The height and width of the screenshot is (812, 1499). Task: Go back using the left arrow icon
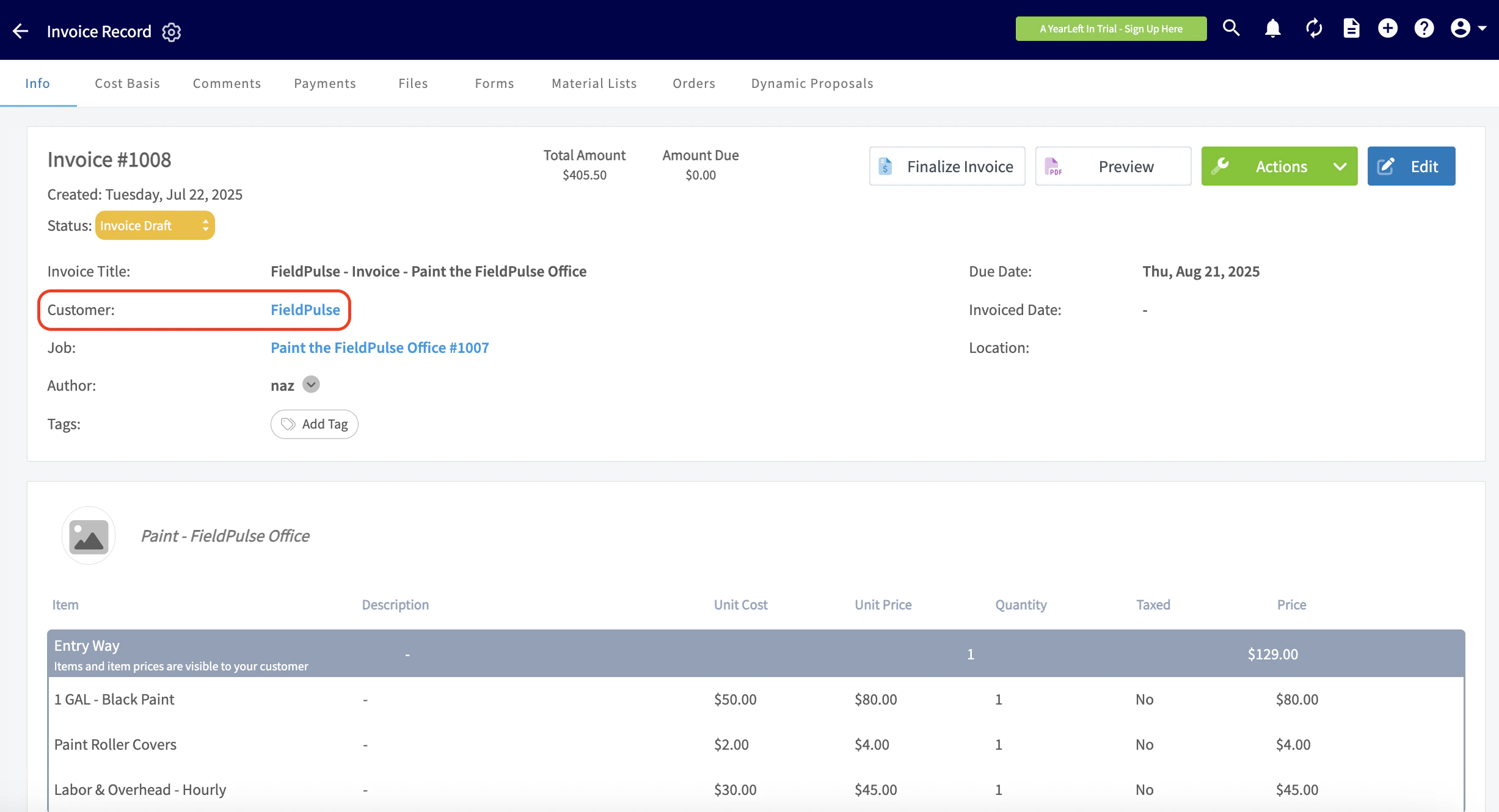(21, 31)
